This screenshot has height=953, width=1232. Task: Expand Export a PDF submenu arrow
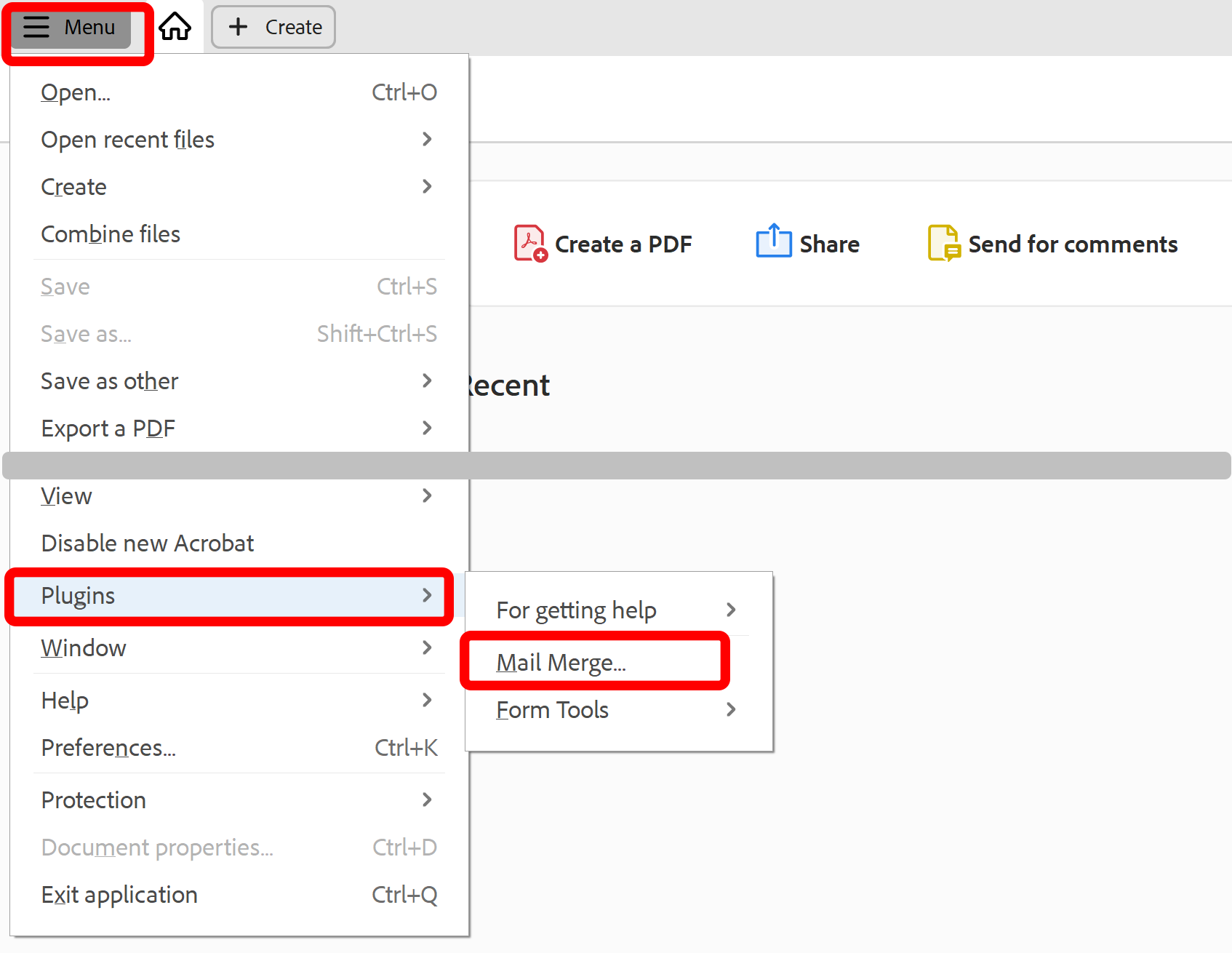[x=427, y=428]
